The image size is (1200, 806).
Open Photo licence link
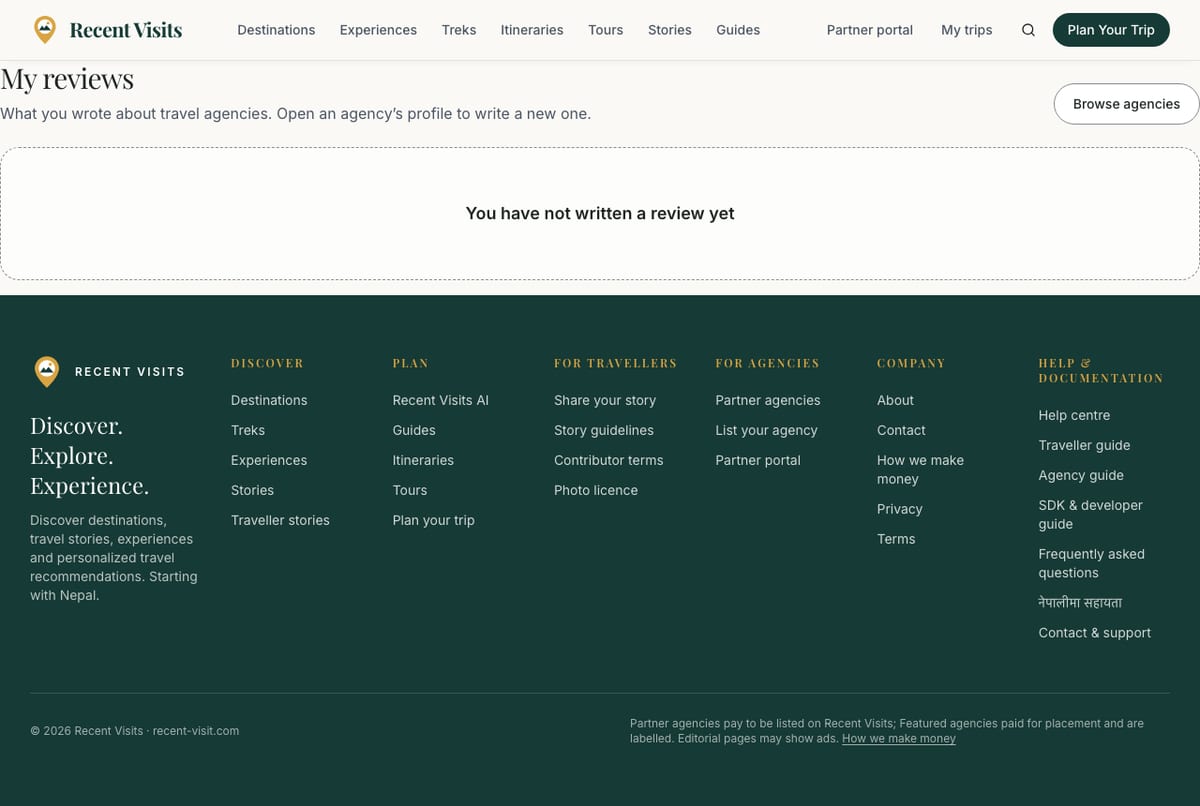[x=596, y=490]
